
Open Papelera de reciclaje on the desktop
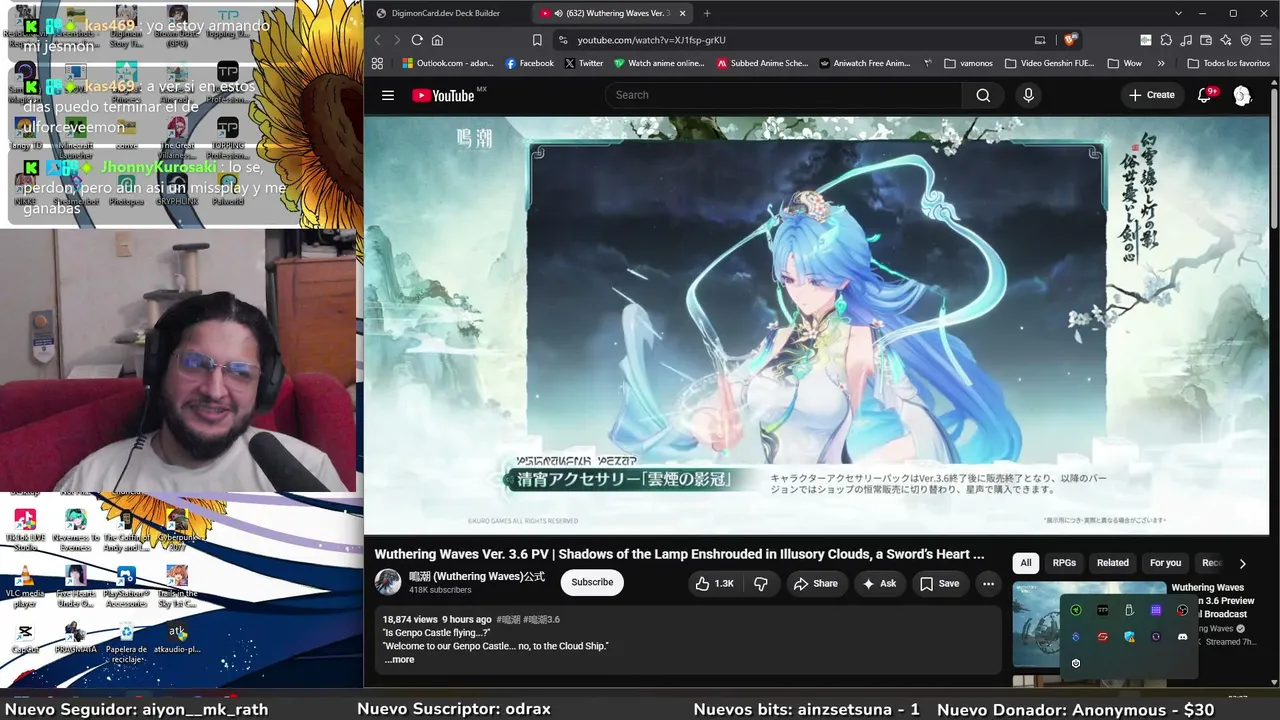click(126, 641)
